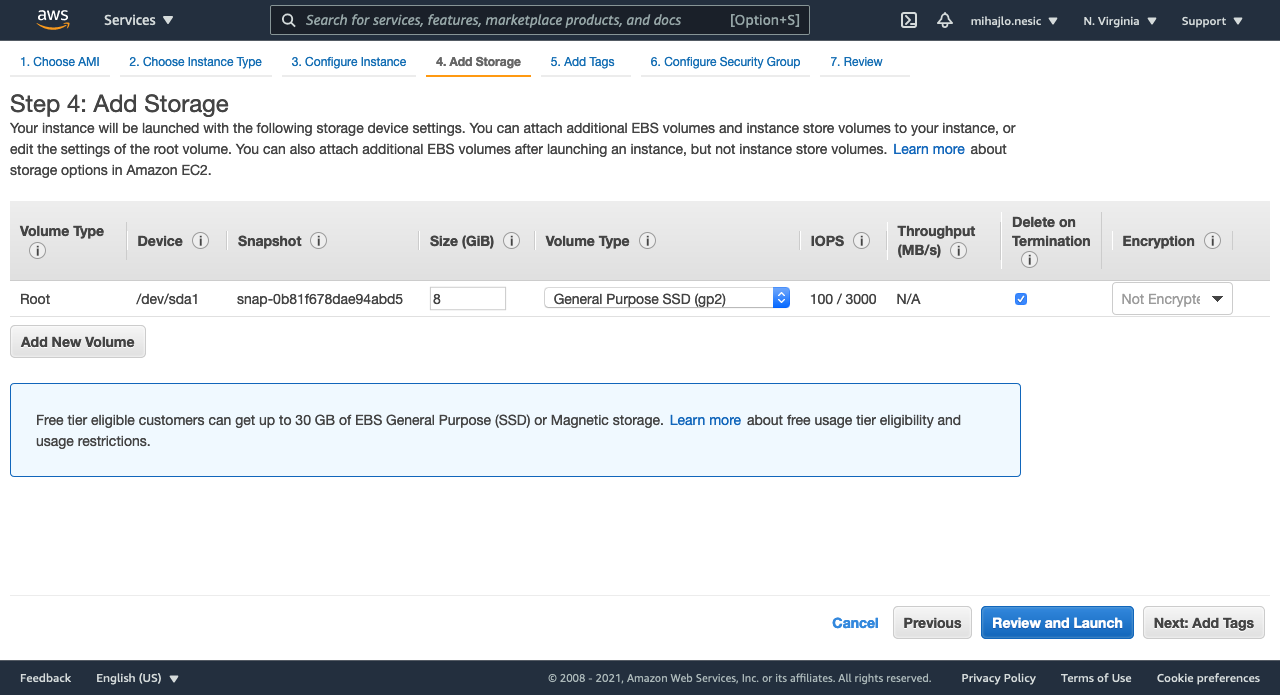
Task: Click the 100 / 3000 IOPS value
Action: [x=843, y=299]
